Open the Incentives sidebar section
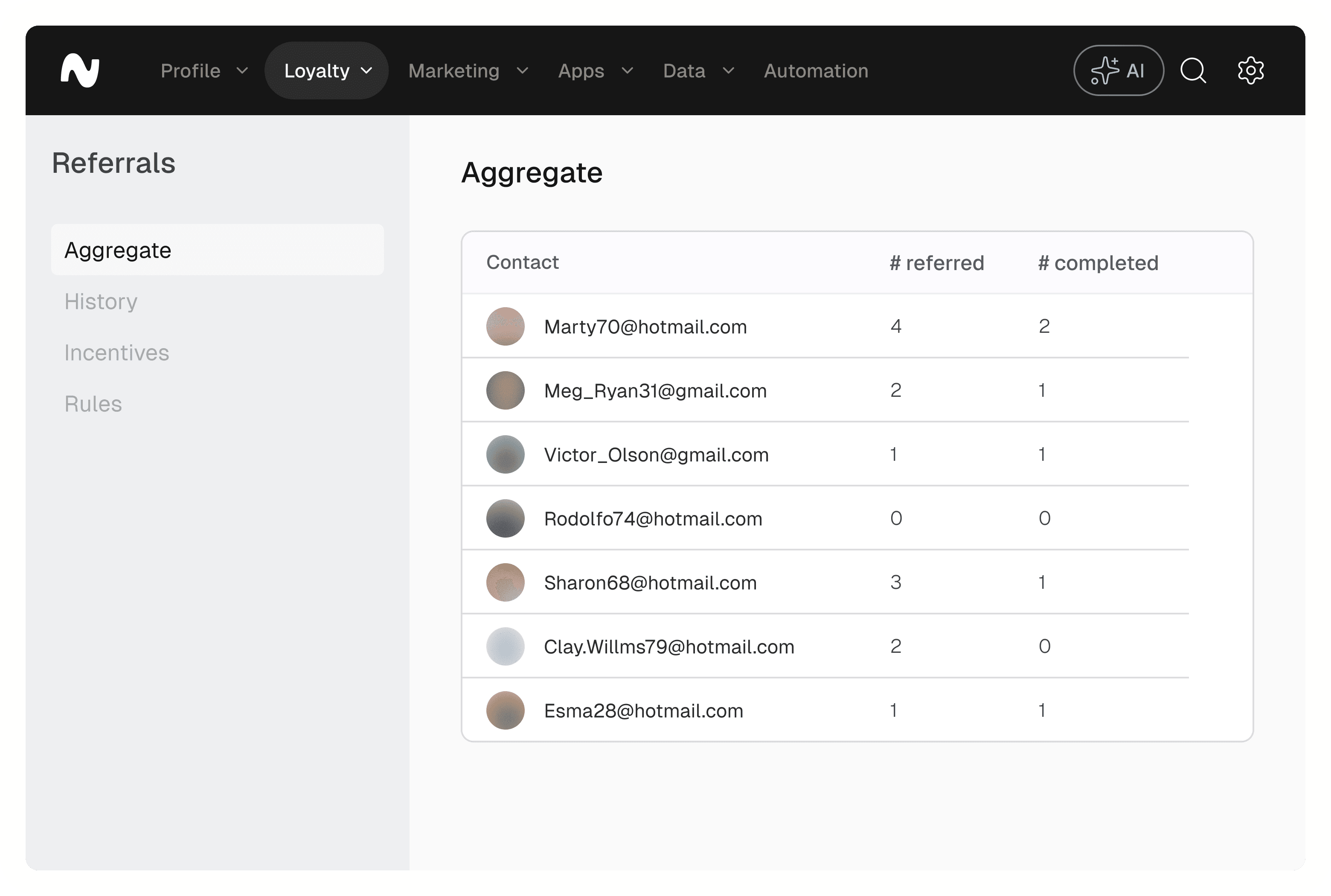The image size is (1331, 896). (x=116, y=352)
